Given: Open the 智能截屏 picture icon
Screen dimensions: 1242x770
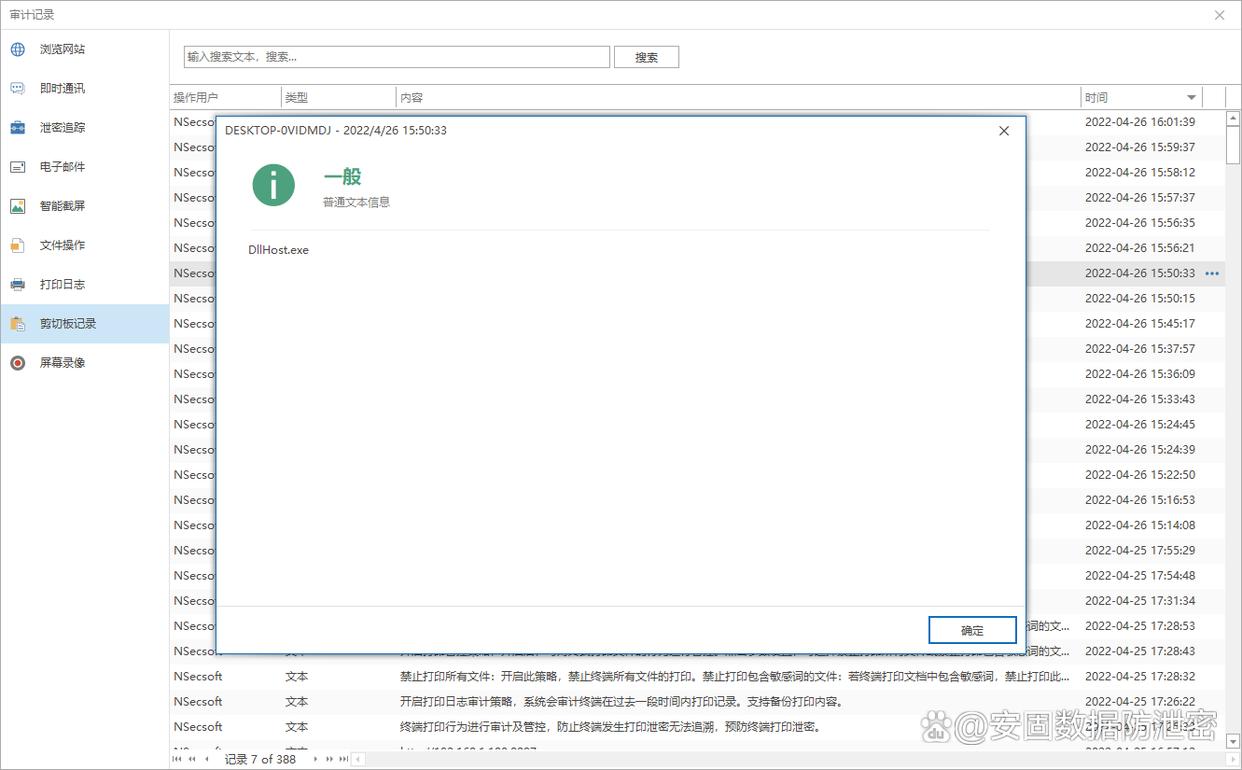Looking at the screenshot, I should pos(18,206).
